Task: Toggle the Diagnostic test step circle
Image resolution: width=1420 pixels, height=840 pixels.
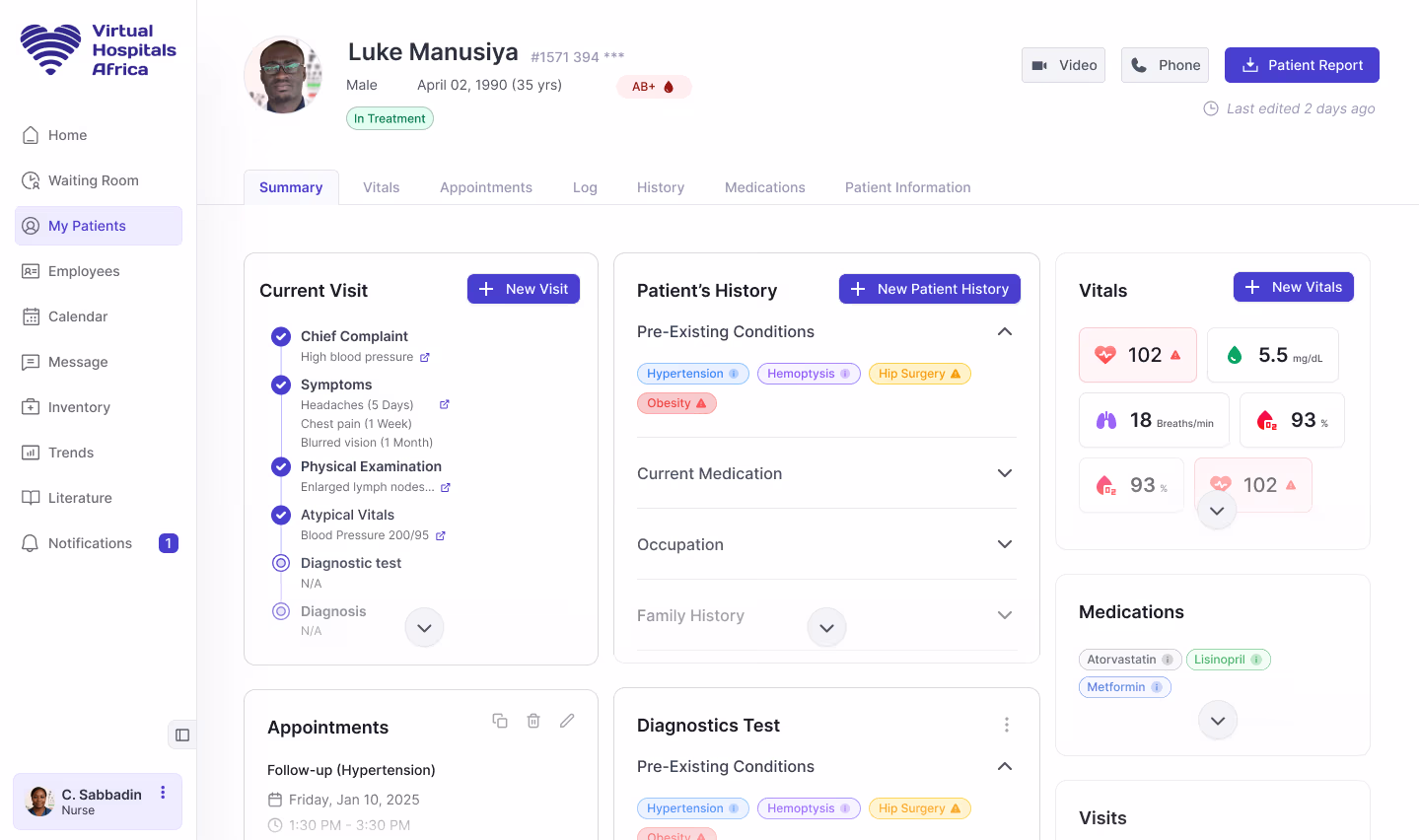Action: tap(281, 563)
